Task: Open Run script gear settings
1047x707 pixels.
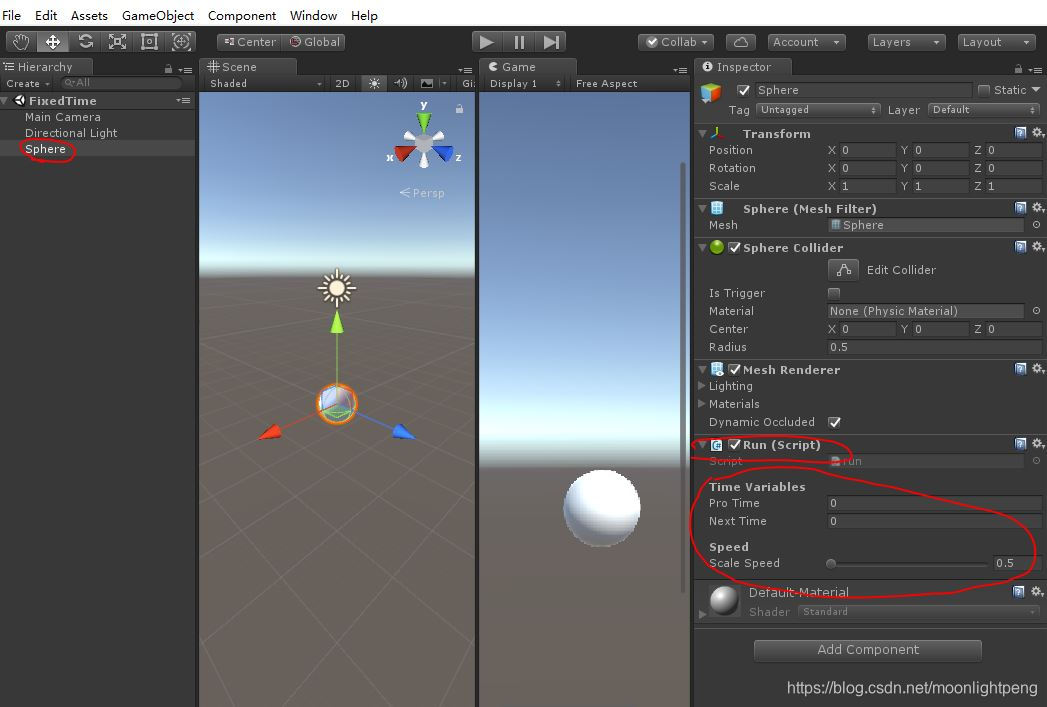Action: click(x=1038, y=444)
